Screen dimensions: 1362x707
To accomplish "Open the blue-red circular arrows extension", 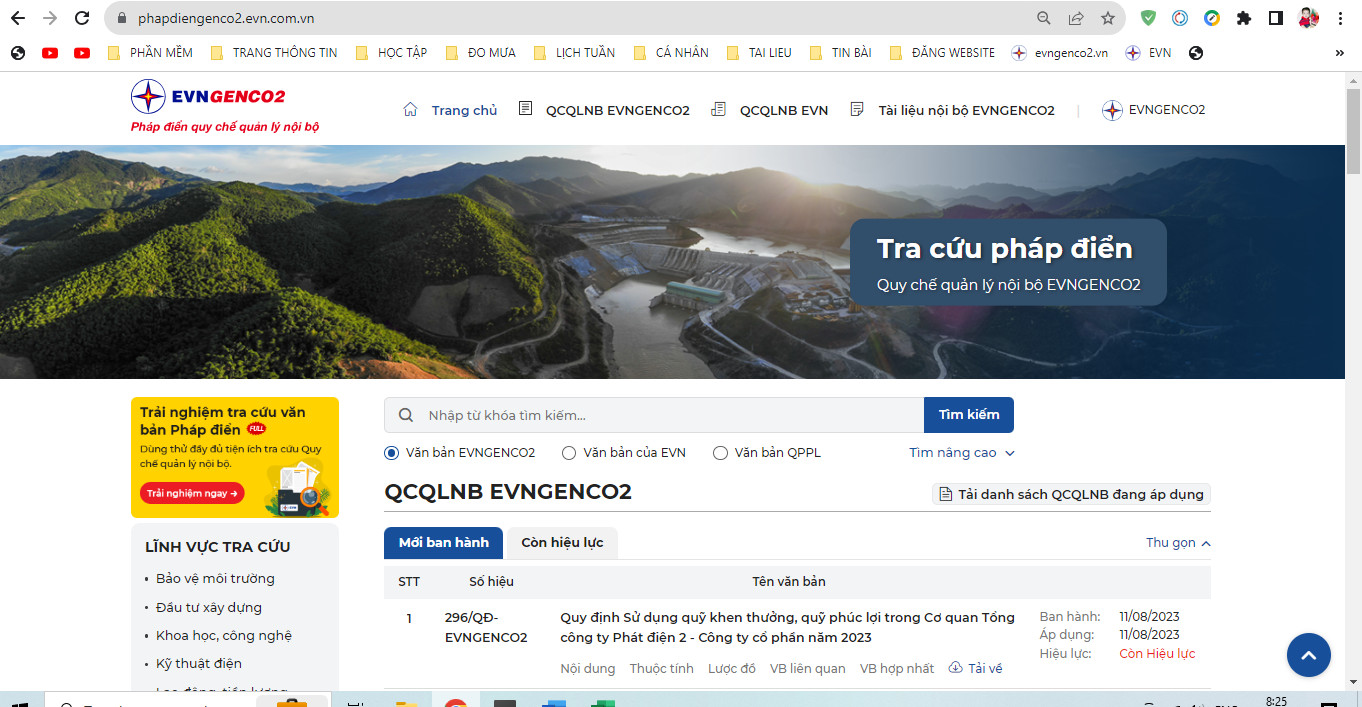I will point(1180,18).
